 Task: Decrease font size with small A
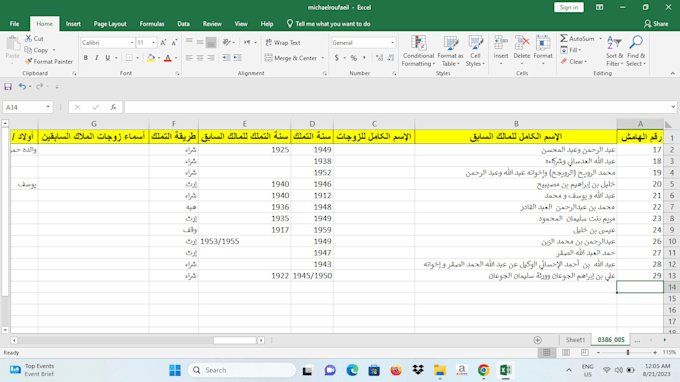pyautogui.click(x=174, y=42)
